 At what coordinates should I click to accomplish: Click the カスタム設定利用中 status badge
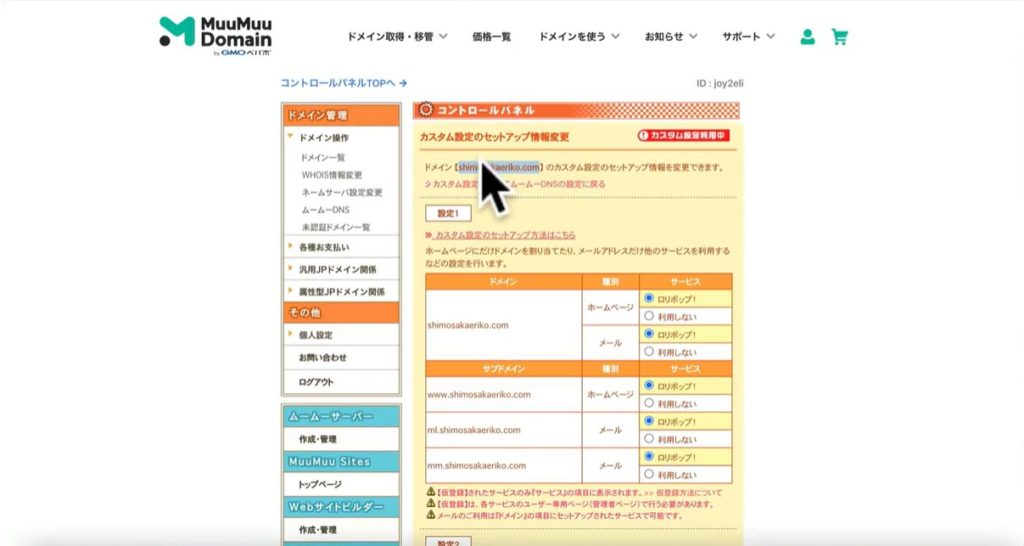pos(684,136)
